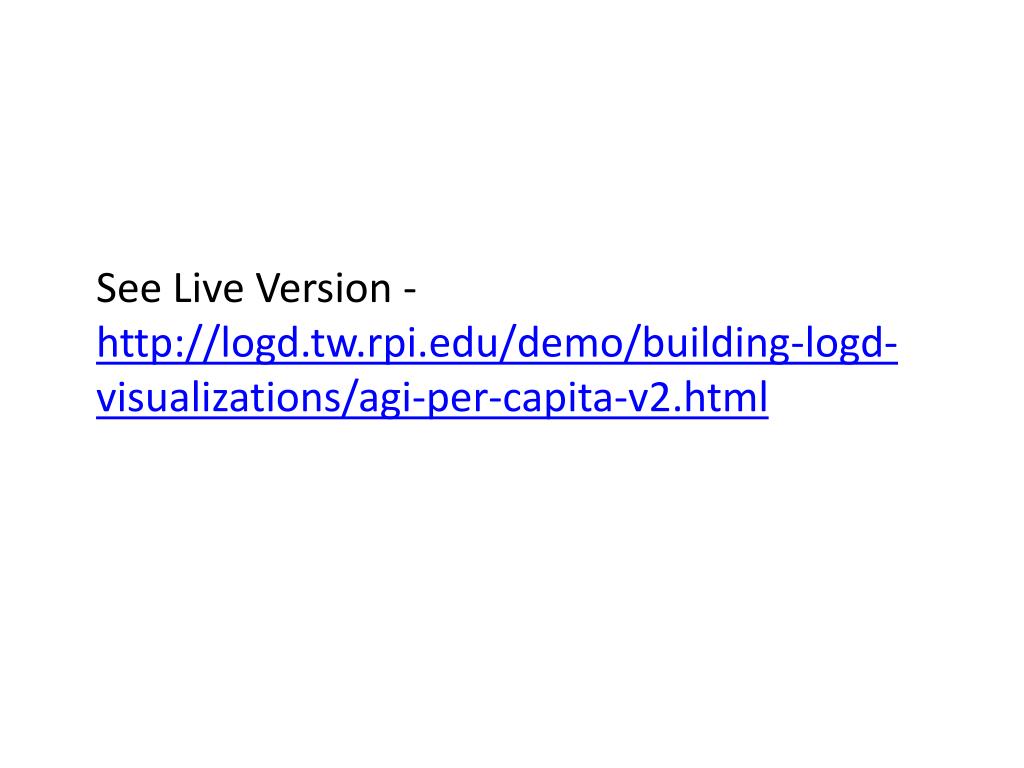Follow the agi-per-capita-v2.html link line
The height and width of the screenshot is (768, 1024).
432,398
